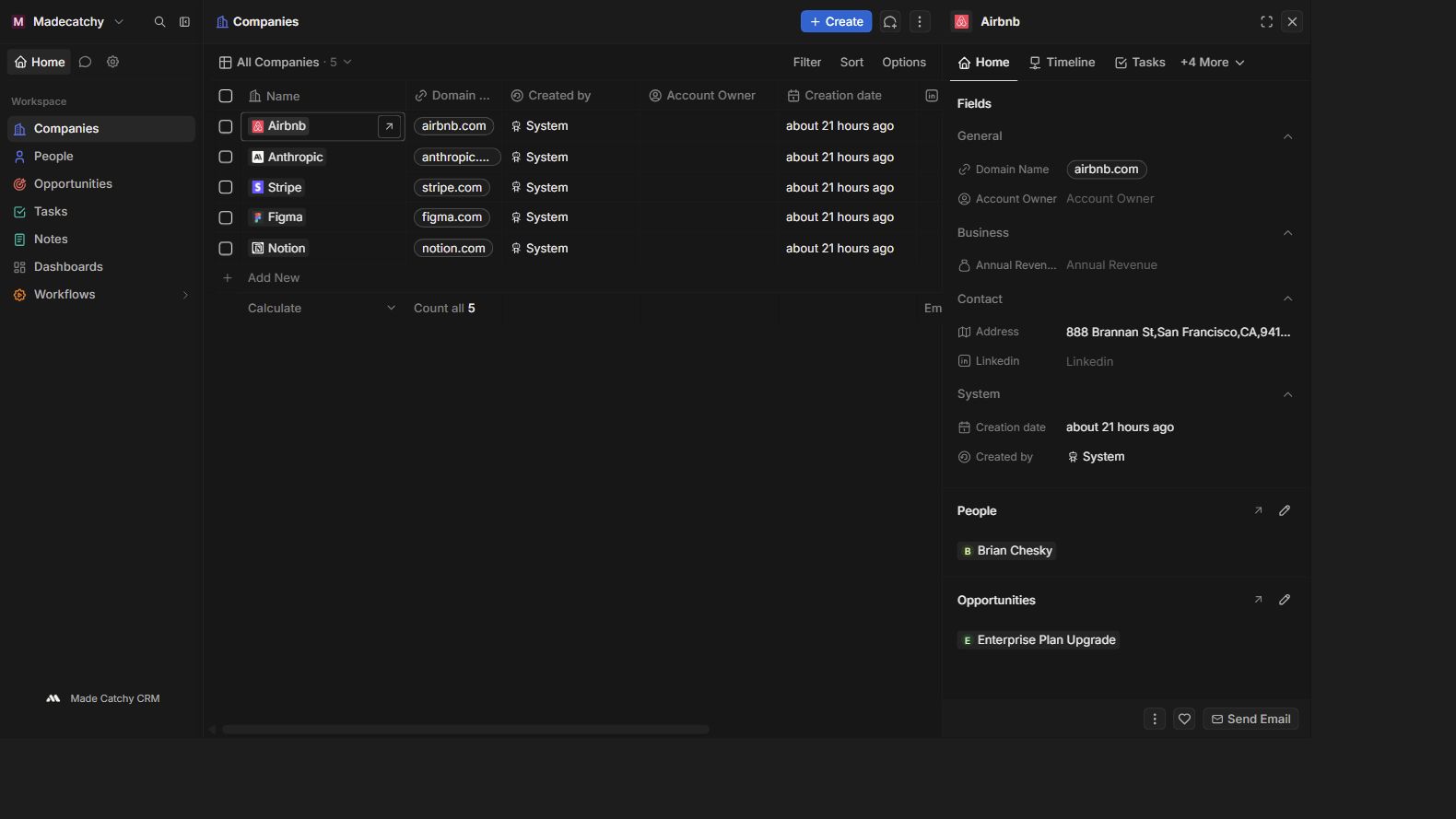The width and height of the screenshot is (1456, 819).
Task: Switch to the Timeline tab
Action: (1062, 63)
